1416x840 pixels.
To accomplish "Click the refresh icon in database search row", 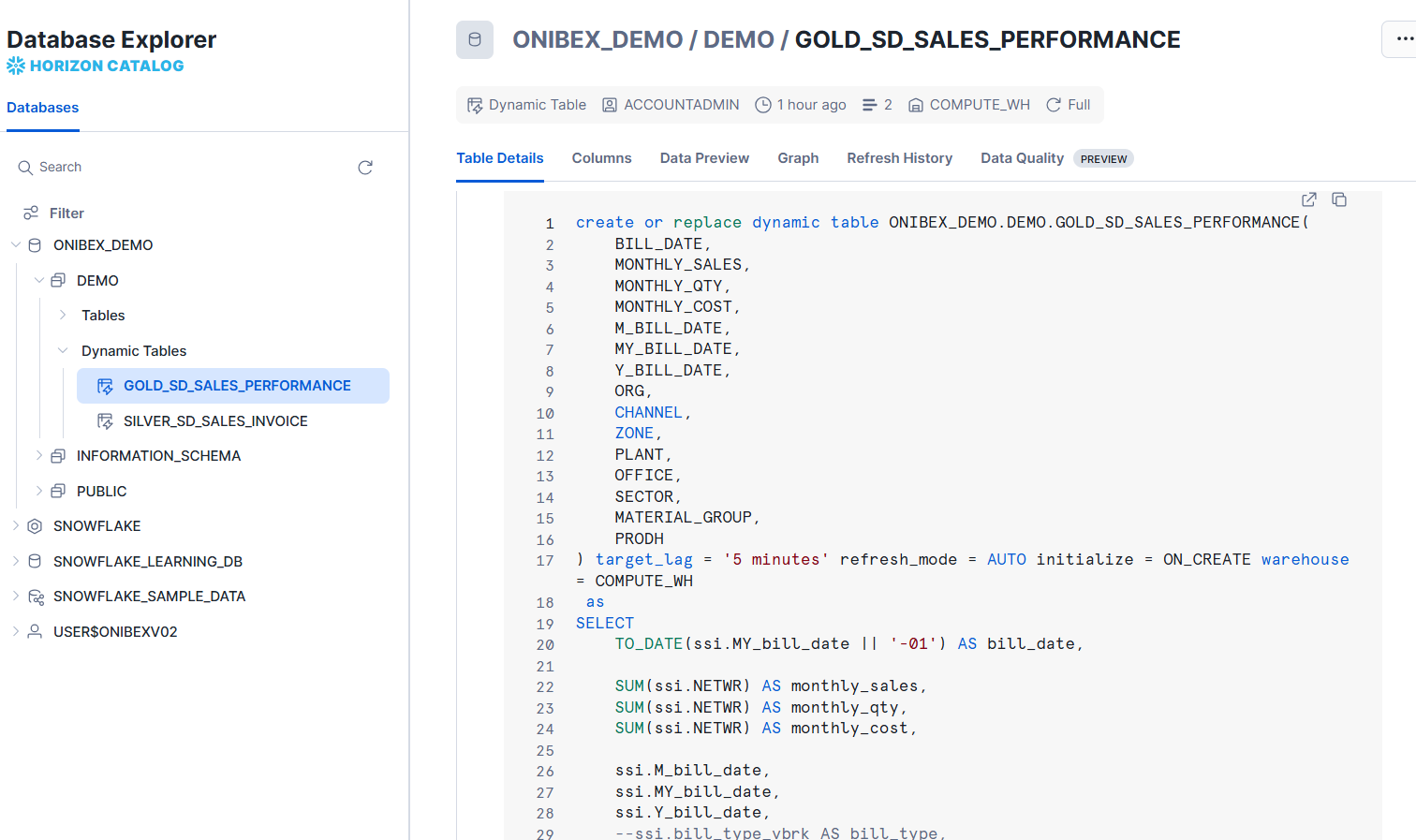I will (x=365, y=168).
